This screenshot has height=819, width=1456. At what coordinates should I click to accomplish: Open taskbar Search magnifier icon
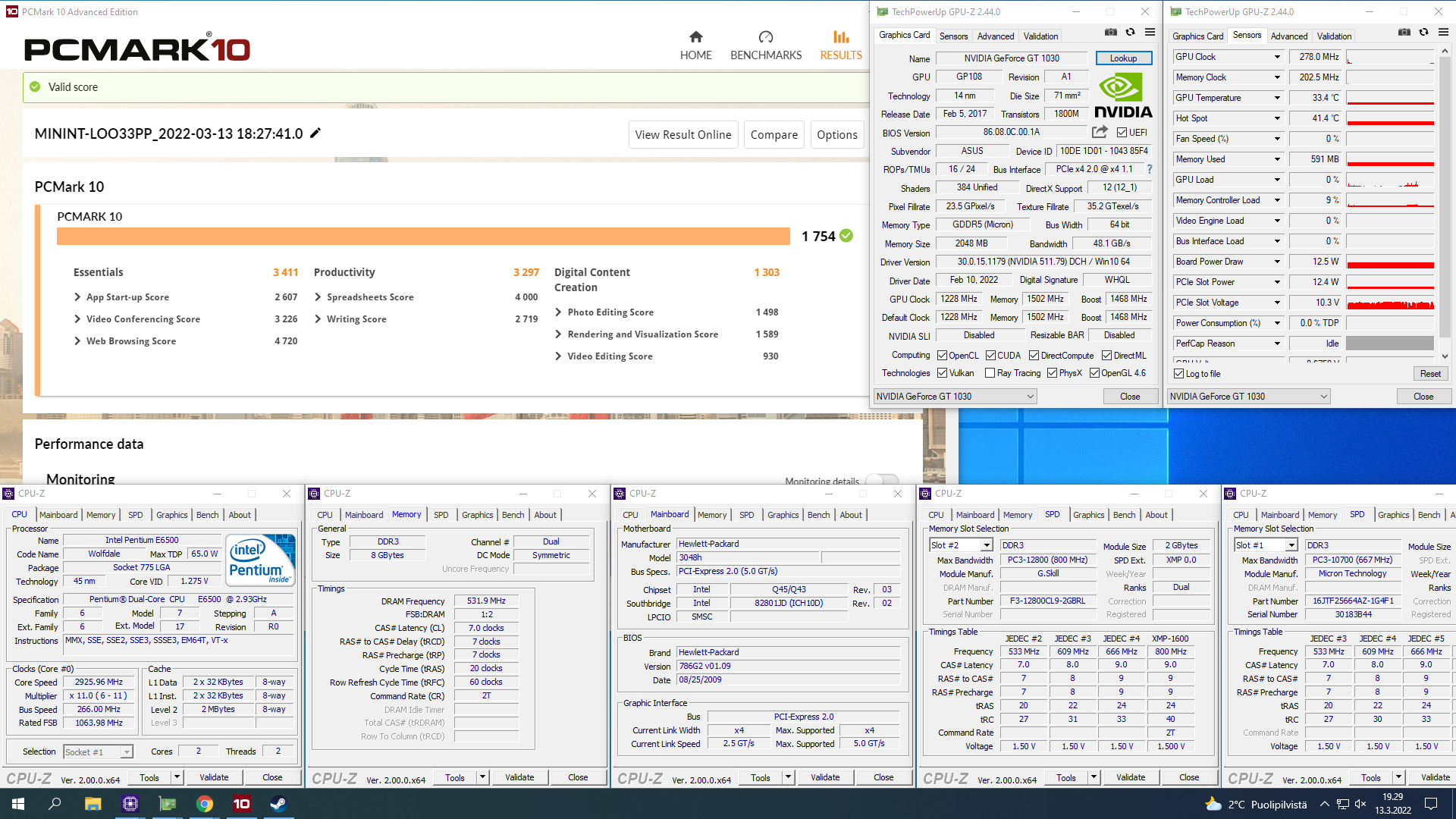[55, 804]
